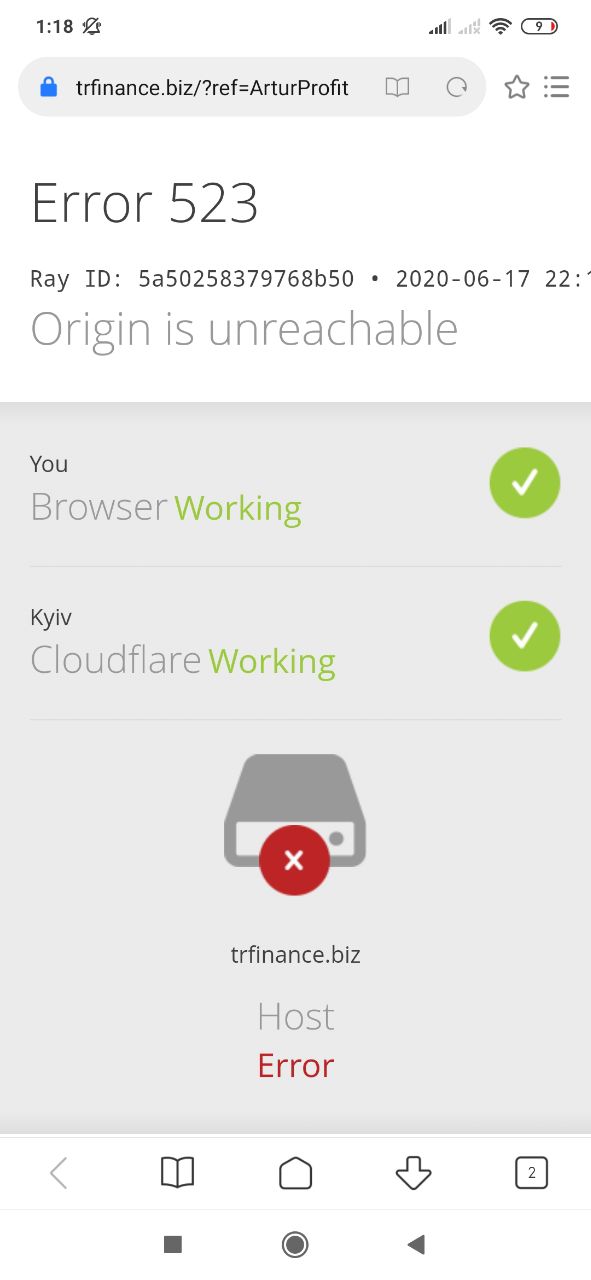Tap the battery indicator in status bar
The image size is (591, 1280).
(x=539, y=27)
